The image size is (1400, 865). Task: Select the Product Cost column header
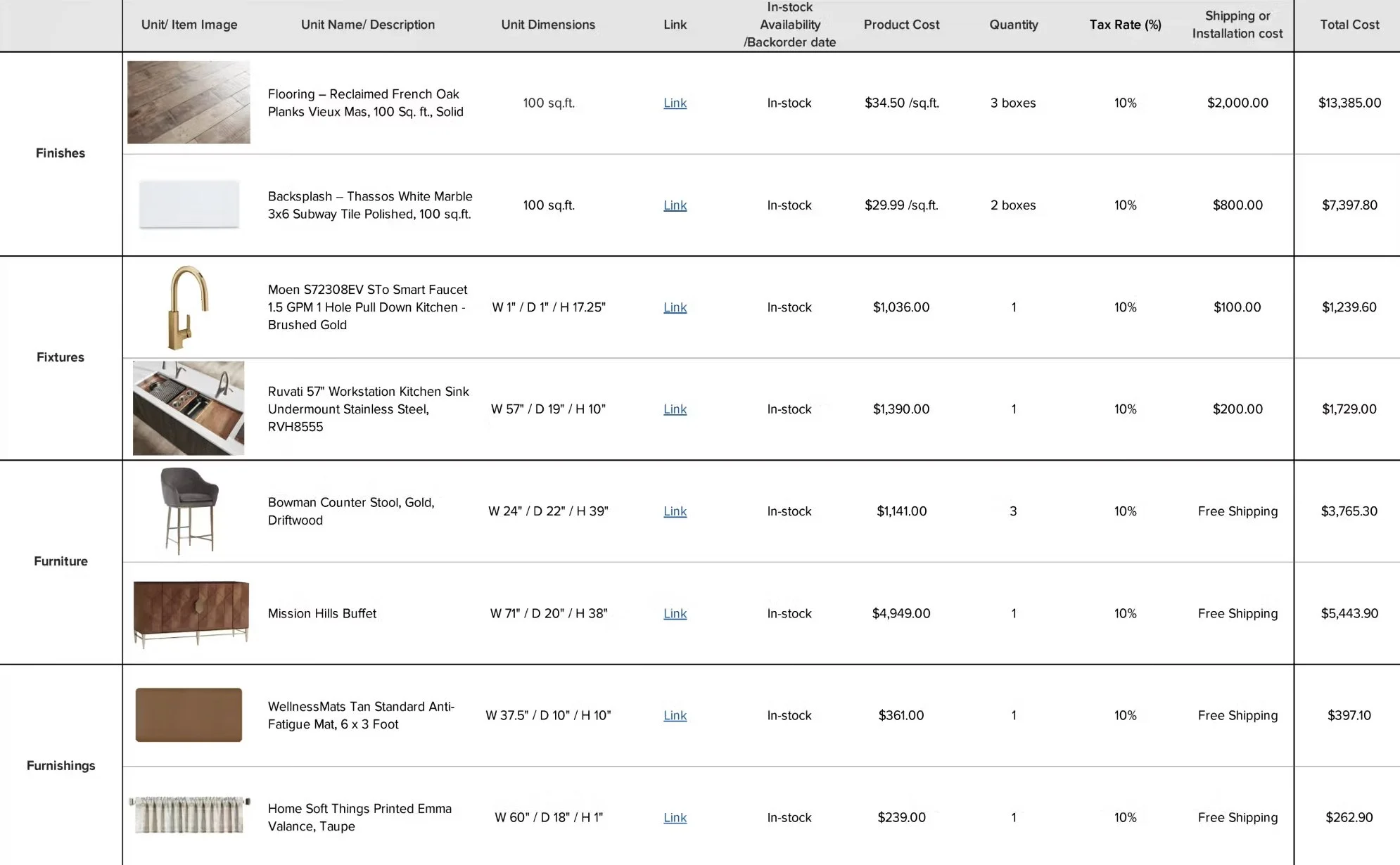901,25
